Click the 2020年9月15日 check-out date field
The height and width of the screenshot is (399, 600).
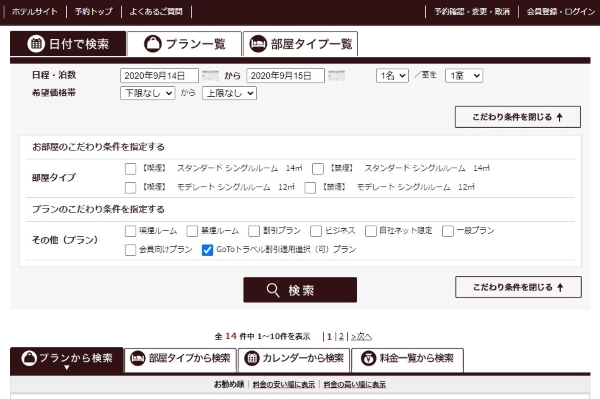[285, 76]
